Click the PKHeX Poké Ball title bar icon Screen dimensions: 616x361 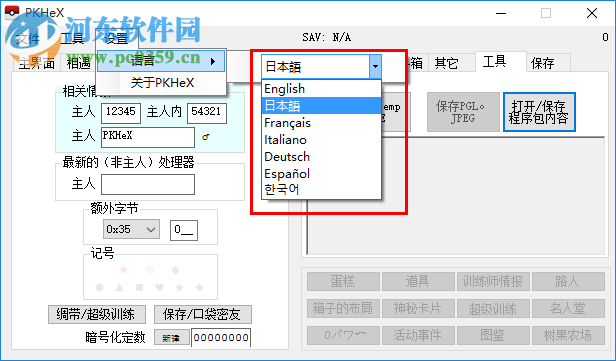pyautogui.click(x=12, y=12)
